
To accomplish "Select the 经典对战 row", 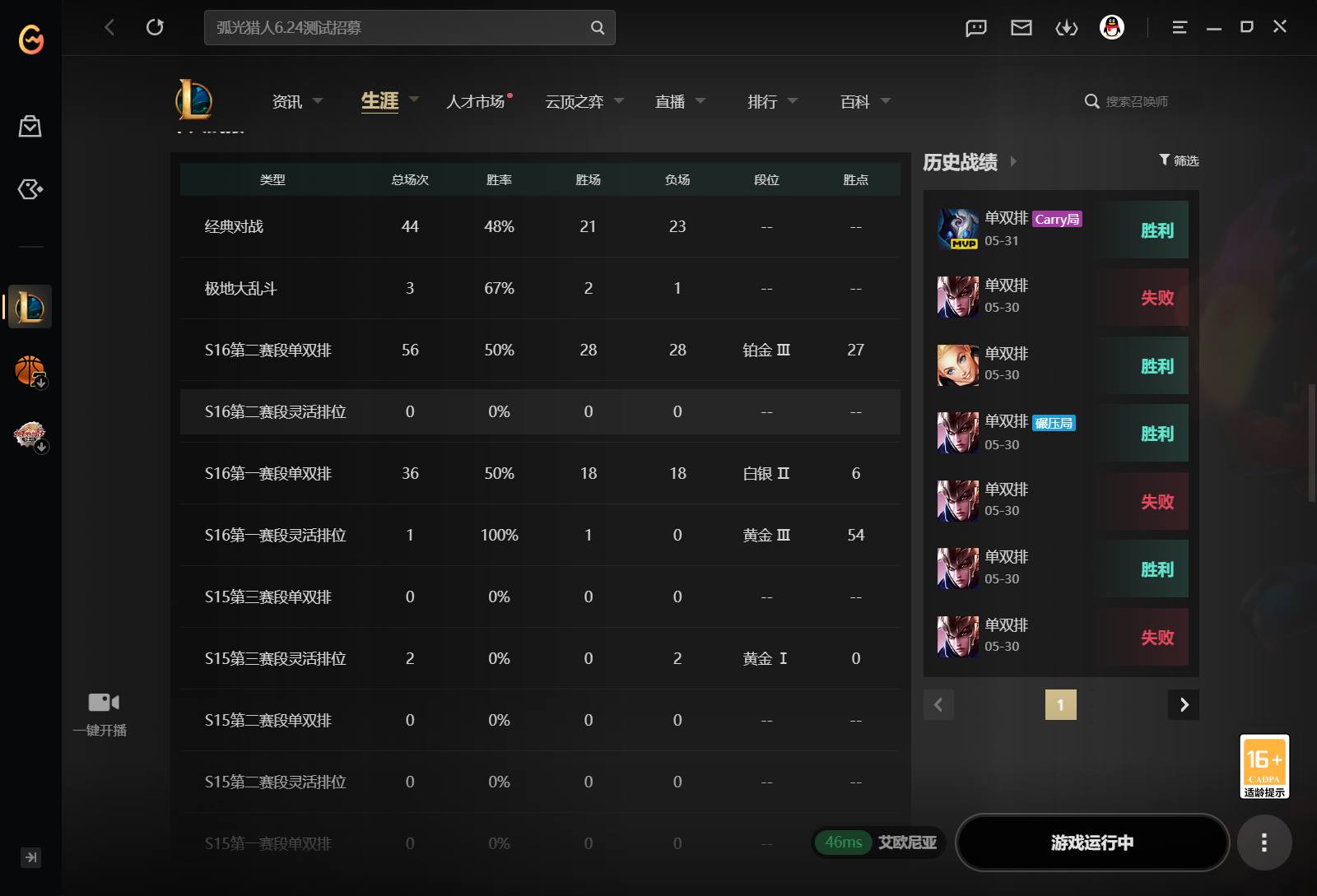I will coord(540,226).
